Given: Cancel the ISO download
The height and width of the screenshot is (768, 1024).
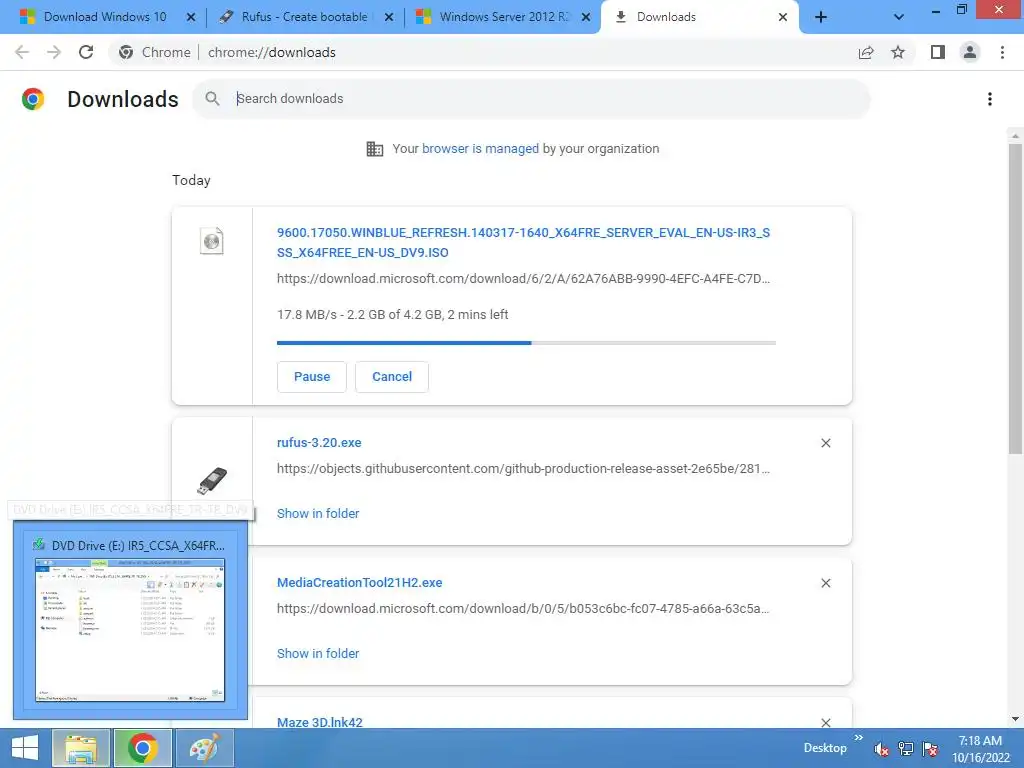Looking at the screenshot, I should coord(392,377).
